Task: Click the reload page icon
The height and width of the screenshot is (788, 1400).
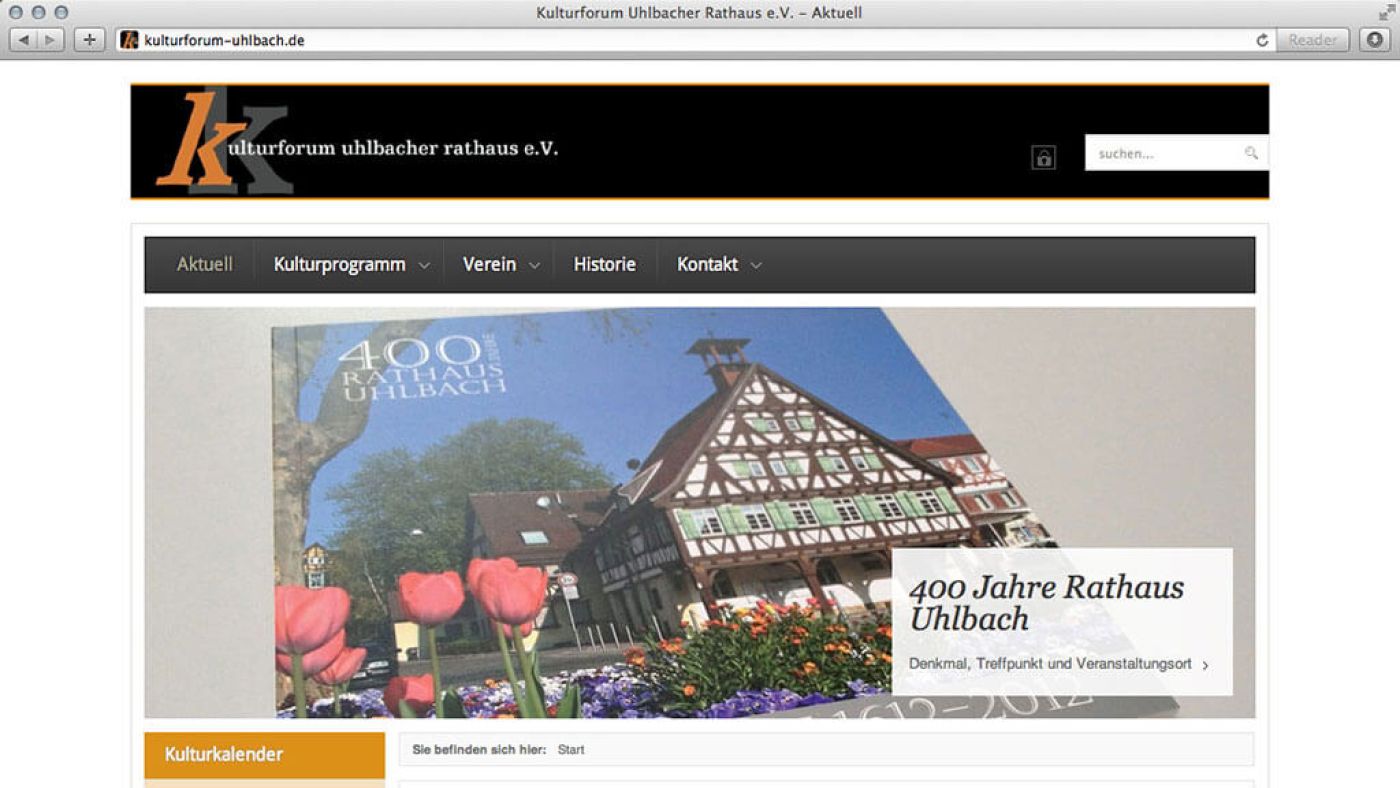Action: (x=1262, y=40)
